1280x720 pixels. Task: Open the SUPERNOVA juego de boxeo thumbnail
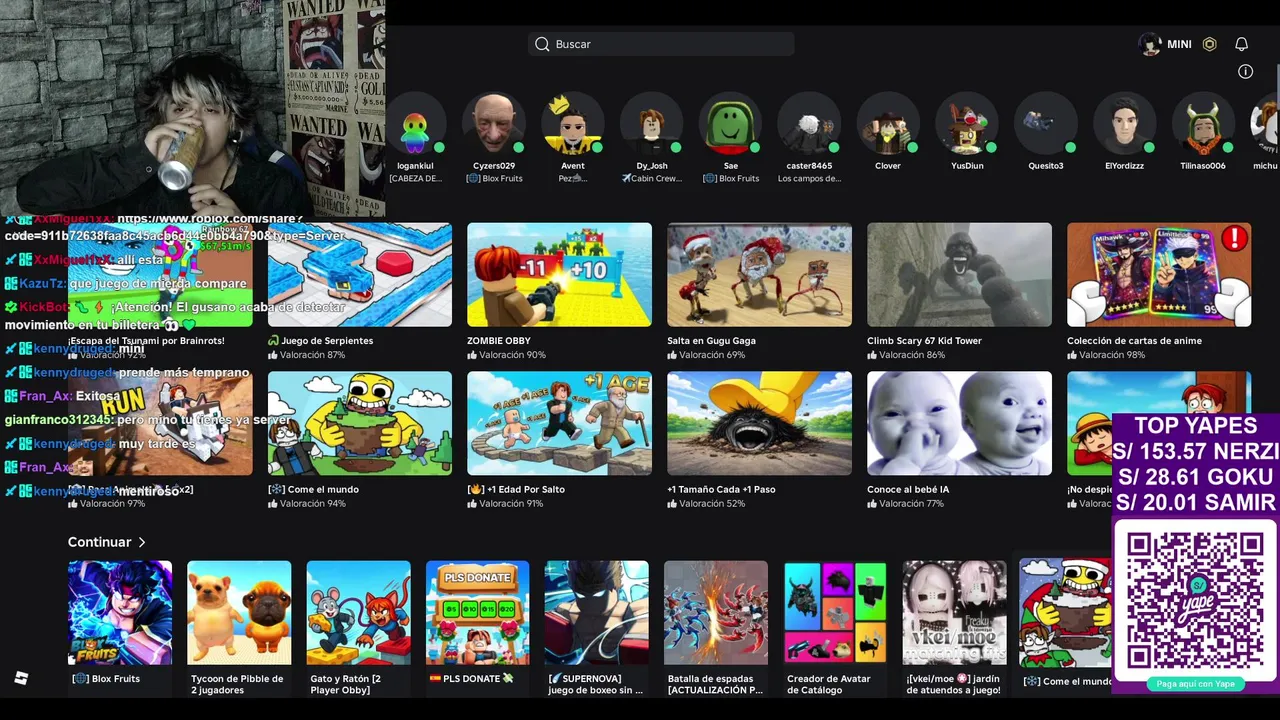click(597, 613)
